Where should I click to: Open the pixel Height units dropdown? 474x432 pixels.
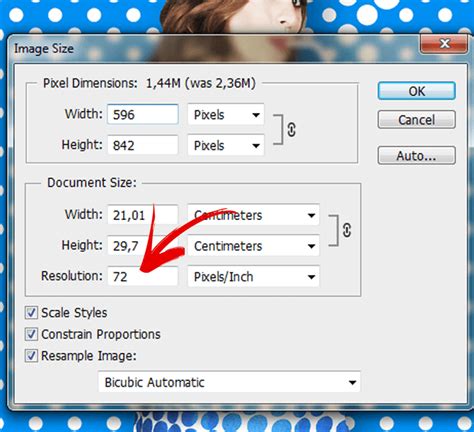click(226, 145)
